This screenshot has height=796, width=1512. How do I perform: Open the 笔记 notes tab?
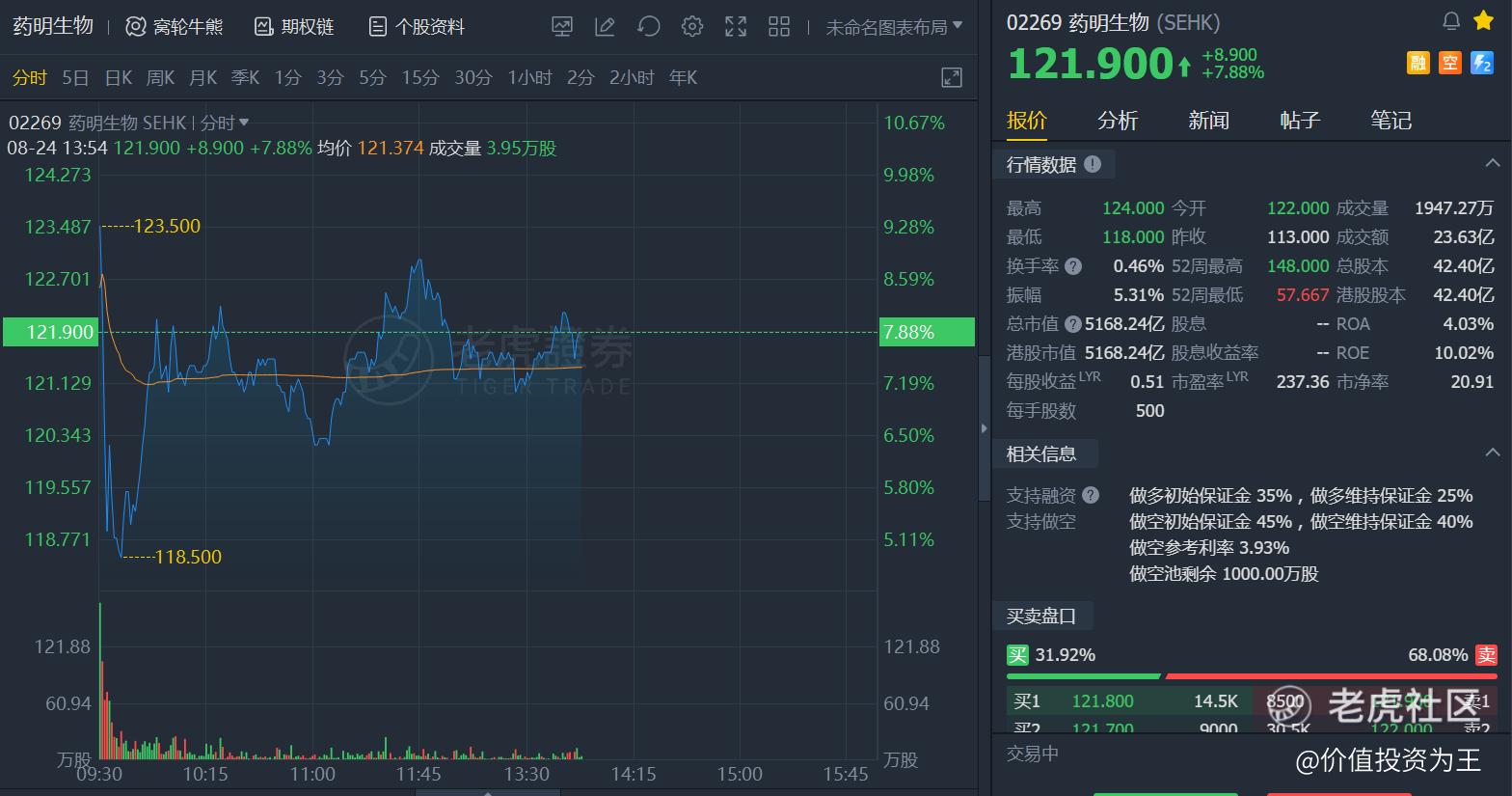(x=1390, y=121)
